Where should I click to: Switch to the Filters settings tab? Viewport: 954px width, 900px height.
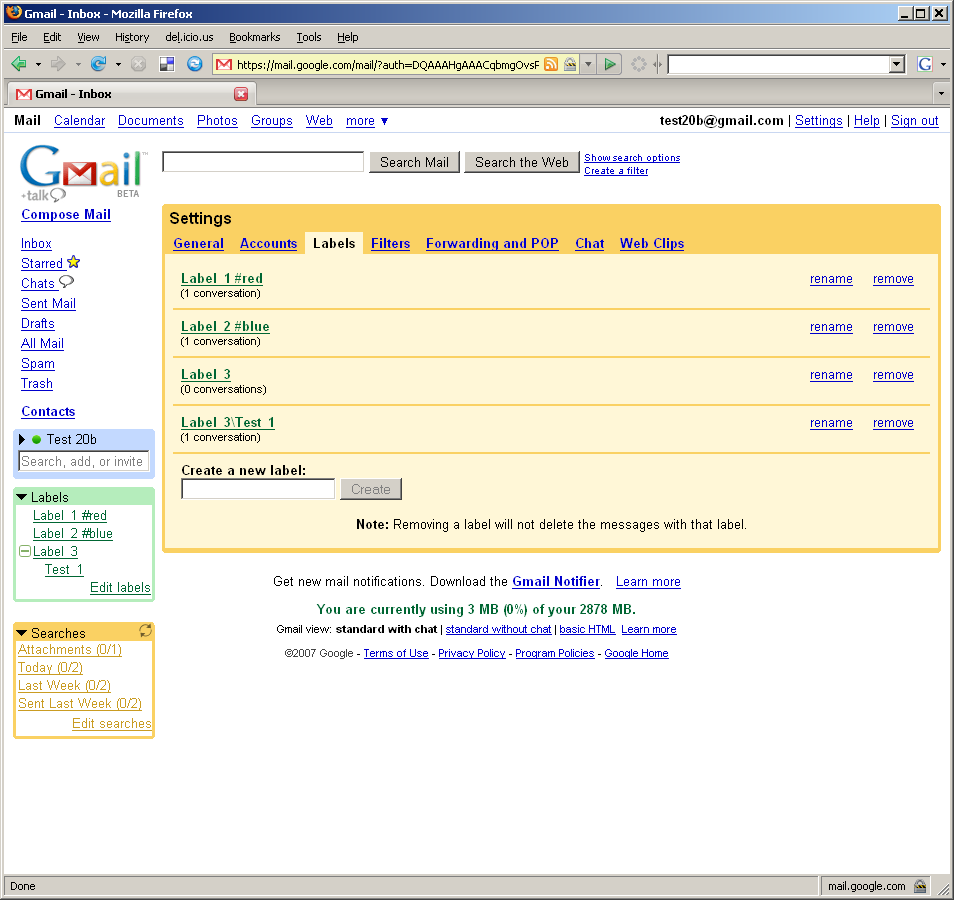pos(391,243)
